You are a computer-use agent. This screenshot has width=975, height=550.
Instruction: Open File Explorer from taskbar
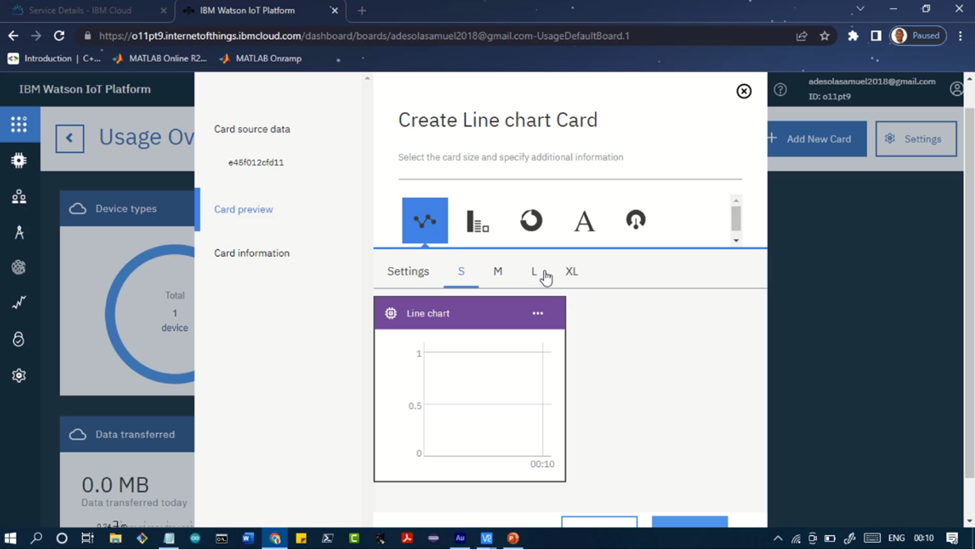[116, 538]
